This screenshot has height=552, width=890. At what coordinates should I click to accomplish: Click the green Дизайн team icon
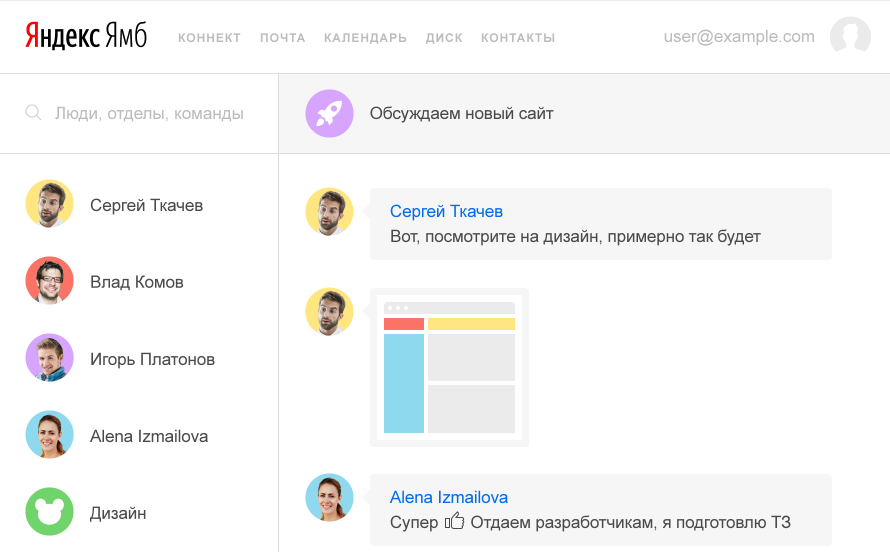tap(49, 512)
